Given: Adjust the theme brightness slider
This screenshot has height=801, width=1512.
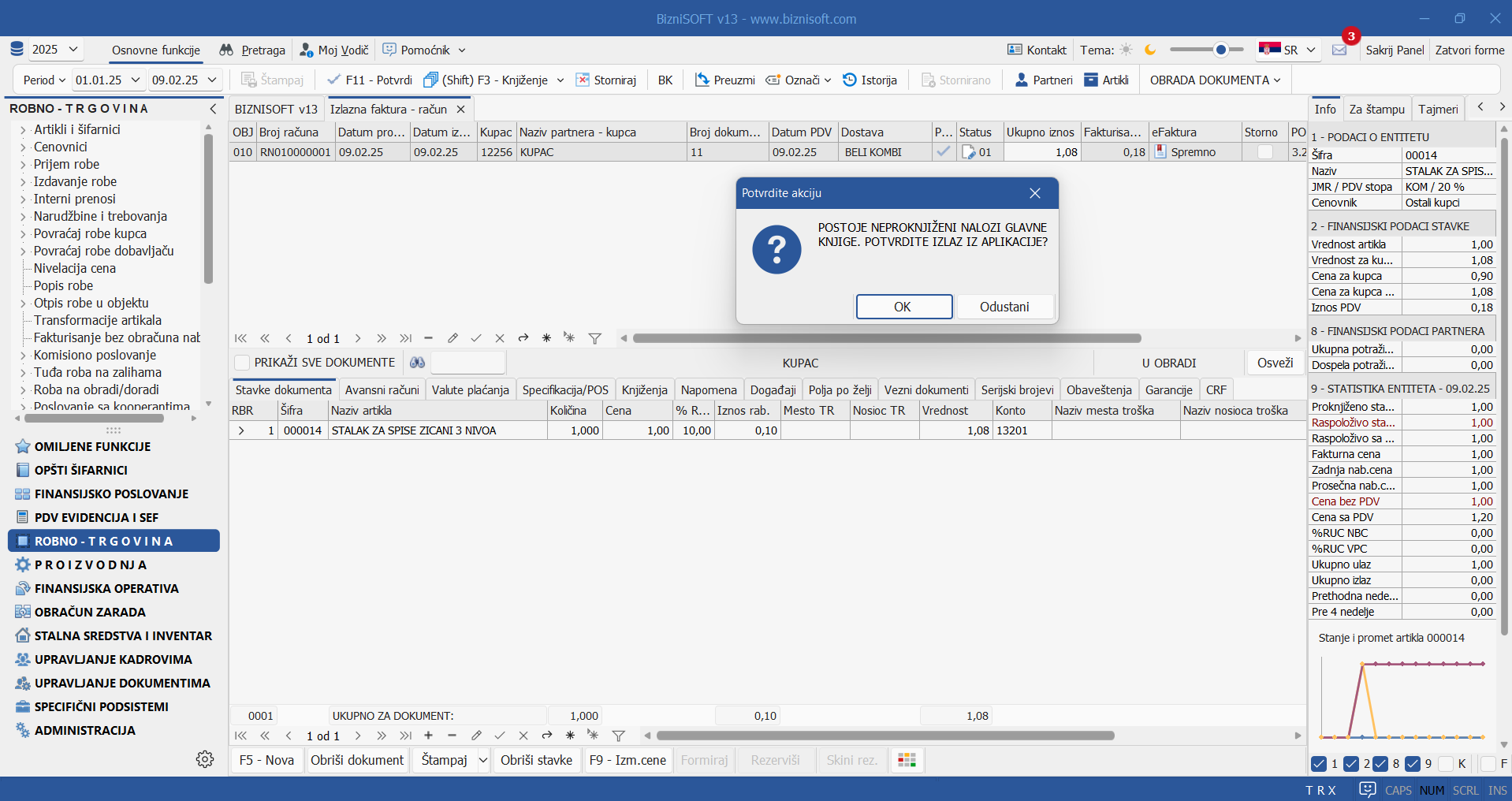Looking at the screenshot, I should [1220, 50].
